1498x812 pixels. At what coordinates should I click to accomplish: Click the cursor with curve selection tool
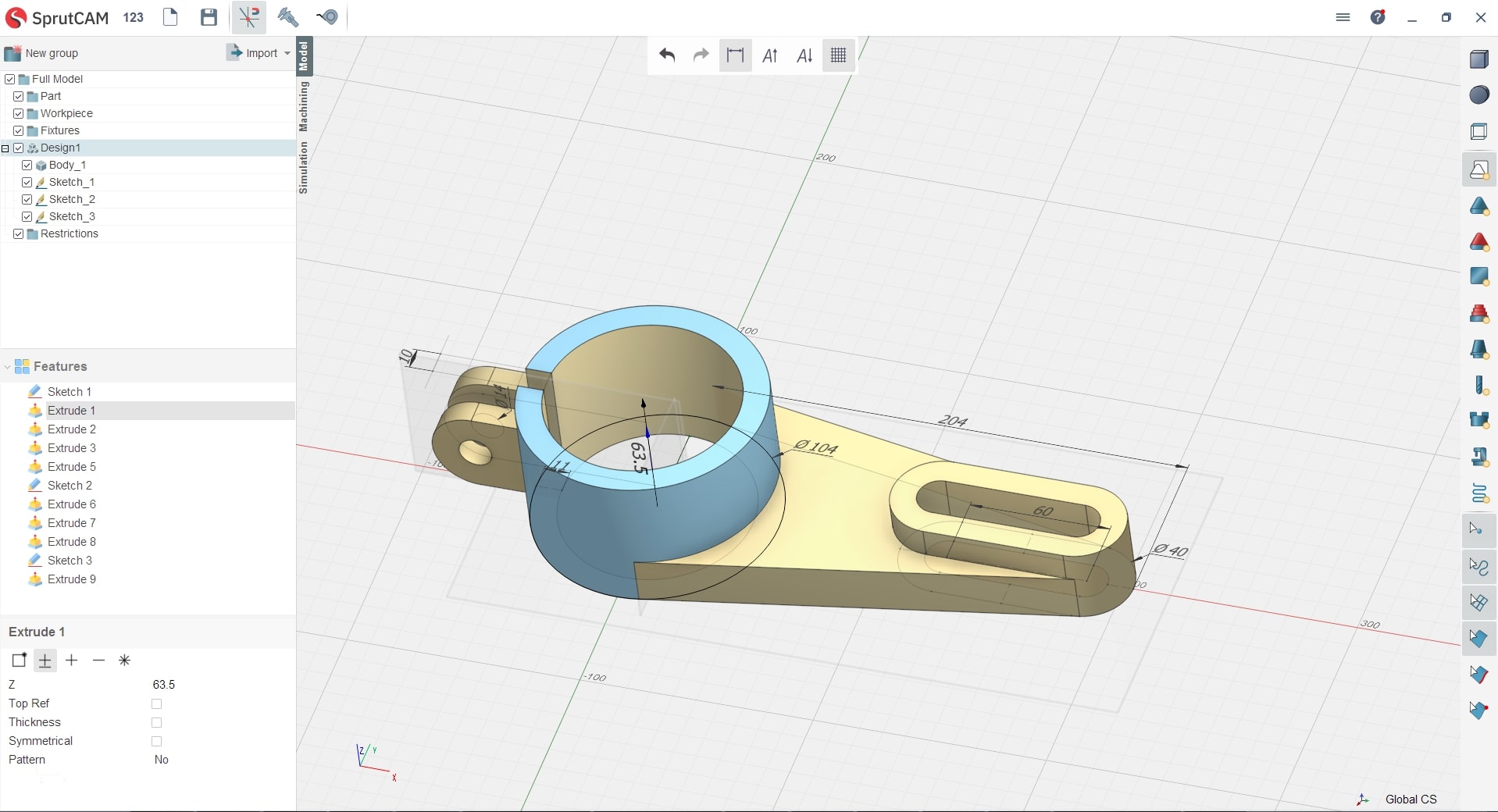[x=1479, y=566]
